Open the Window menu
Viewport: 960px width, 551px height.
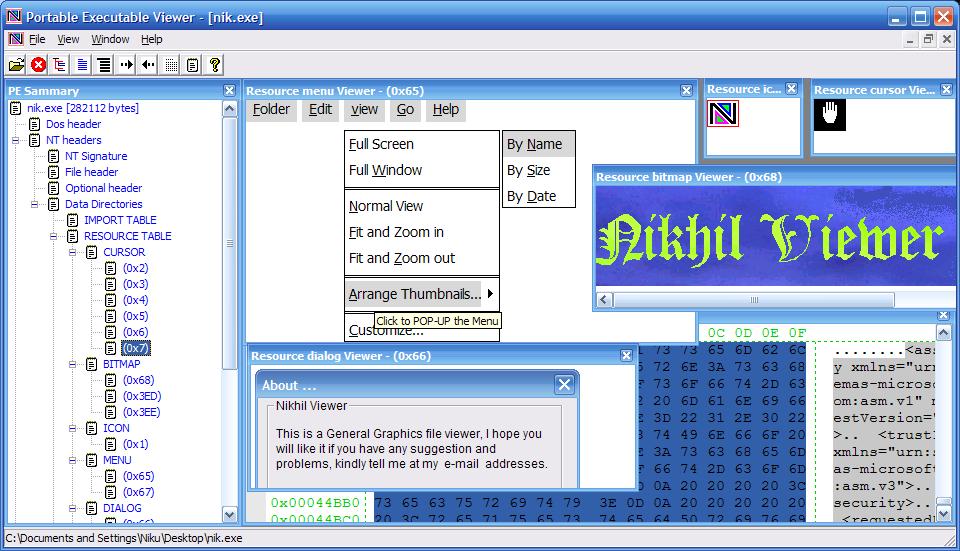[x=110, y=39]
